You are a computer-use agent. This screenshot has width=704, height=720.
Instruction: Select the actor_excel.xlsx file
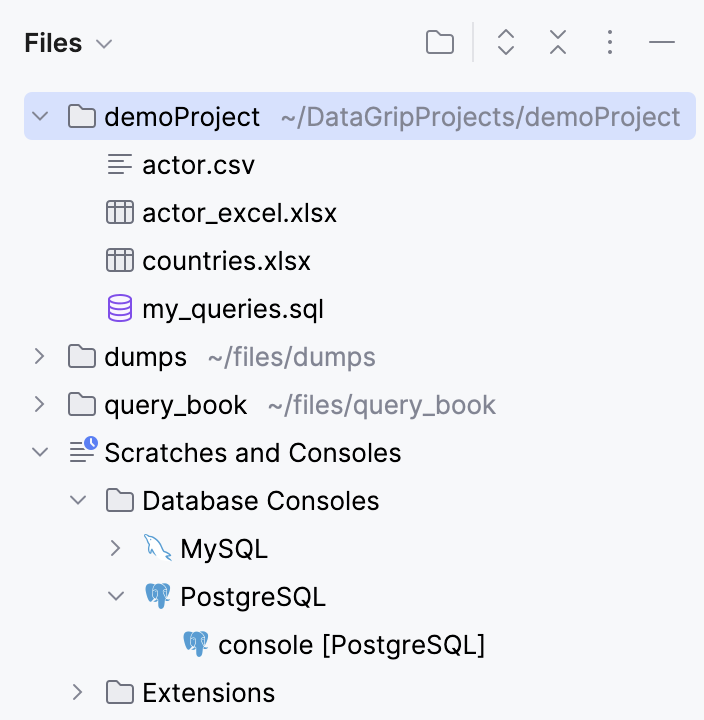click(239, 213)
